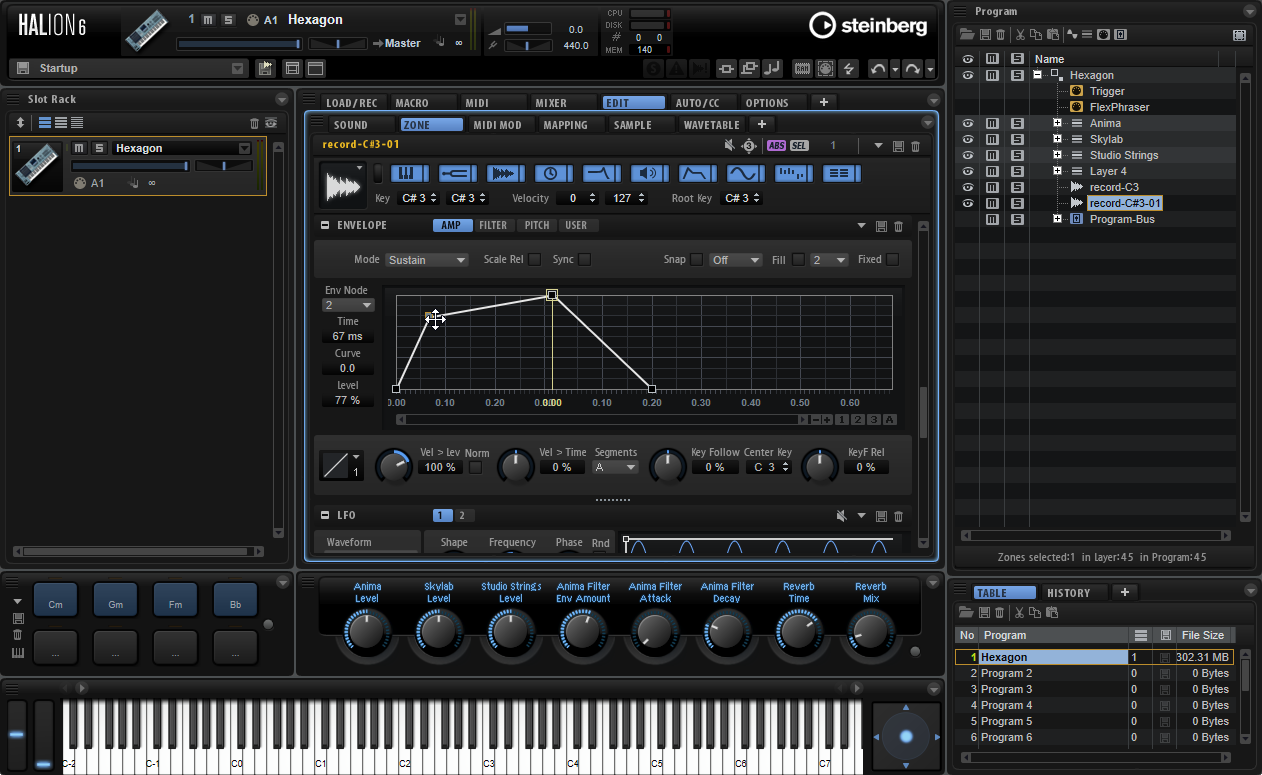Click the envelope Level value field showing 77 %
Viewport: 1262px width, 775px height.
tap(348, 400)
